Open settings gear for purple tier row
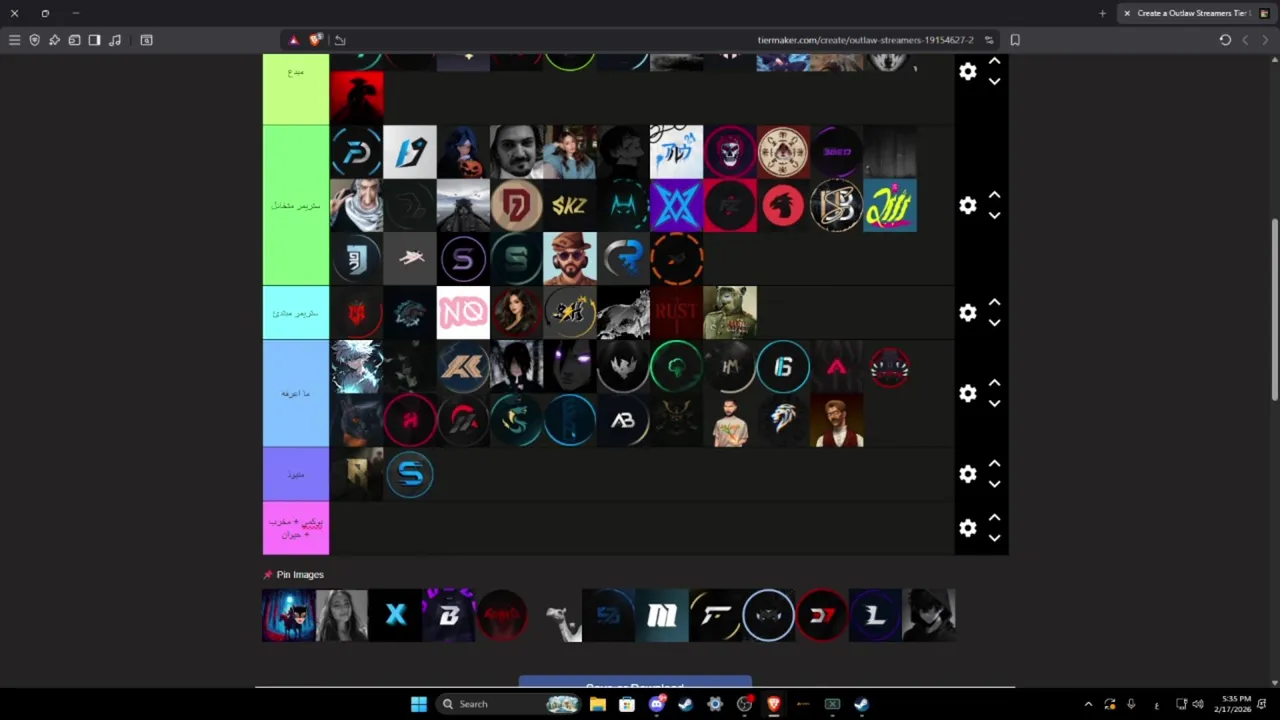1280x720 pixels. [967, 474]
